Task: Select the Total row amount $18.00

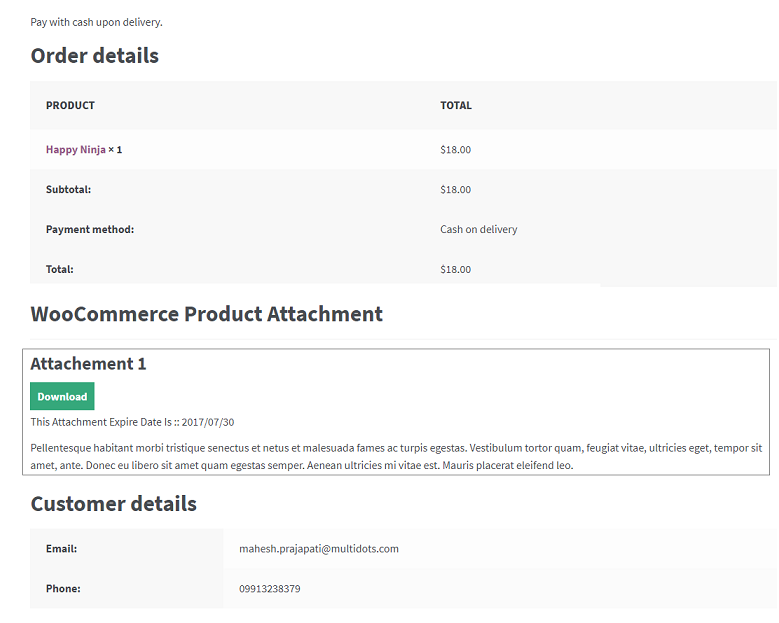Action: tap(455, 269)
